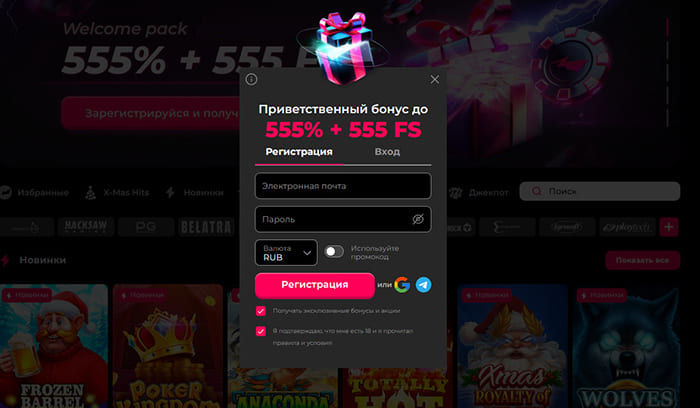This screenshot has width=700, height=408.
Task: Select the Belatra provider logo
Action: pyautogui.click(x=206, y=227)
